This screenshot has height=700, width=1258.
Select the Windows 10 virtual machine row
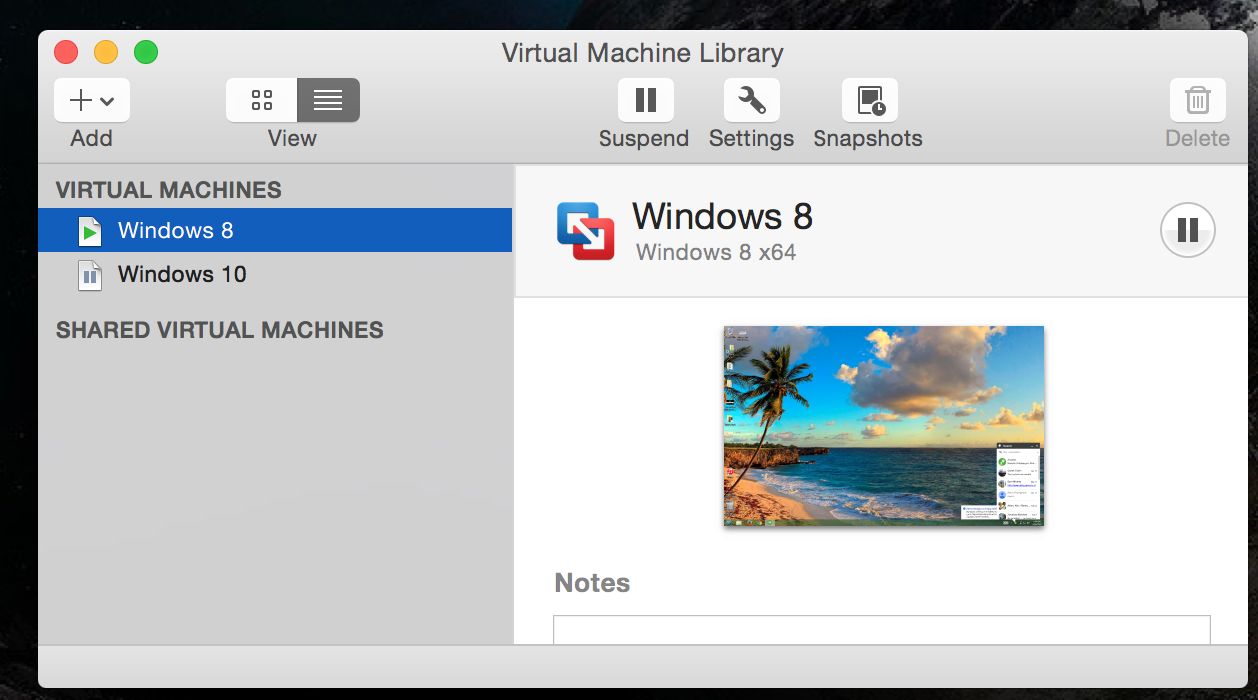[x=275, y=274]
